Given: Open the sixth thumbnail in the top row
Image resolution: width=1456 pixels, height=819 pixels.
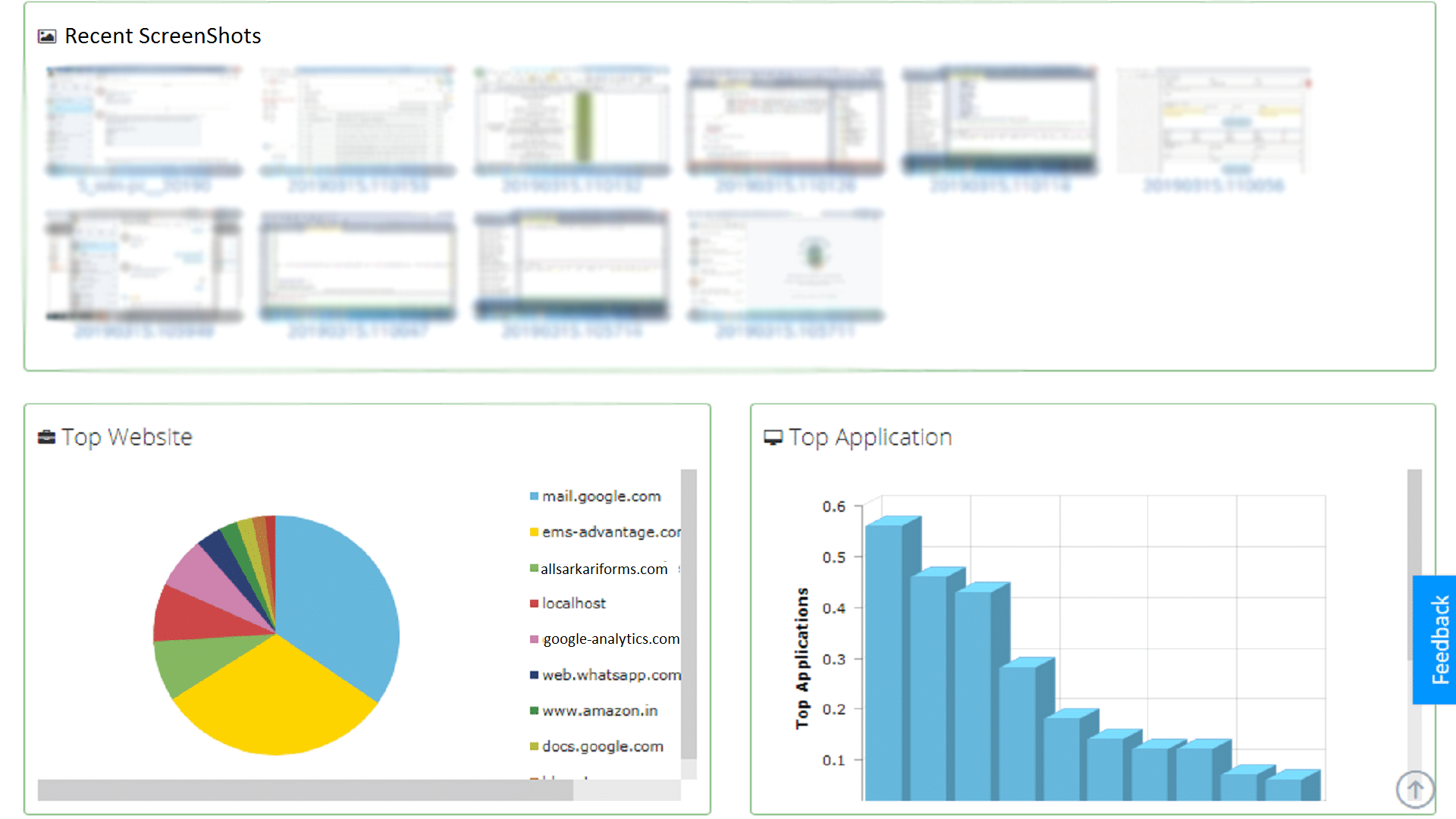Looking at the screenshot, I should click(1213, 121).
